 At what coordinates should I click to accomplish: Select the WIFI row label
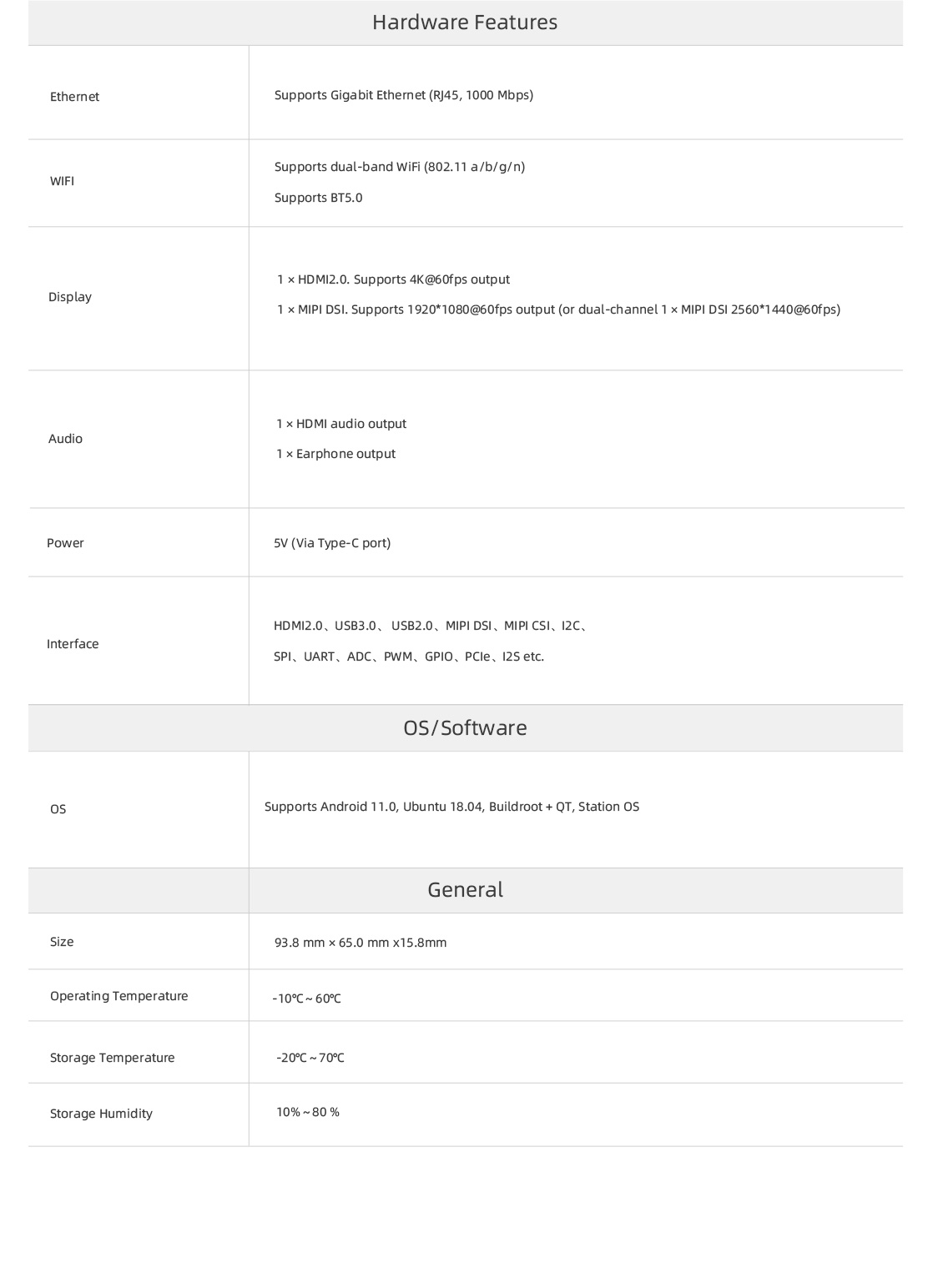pyautogui.click(x=62, y=181)
